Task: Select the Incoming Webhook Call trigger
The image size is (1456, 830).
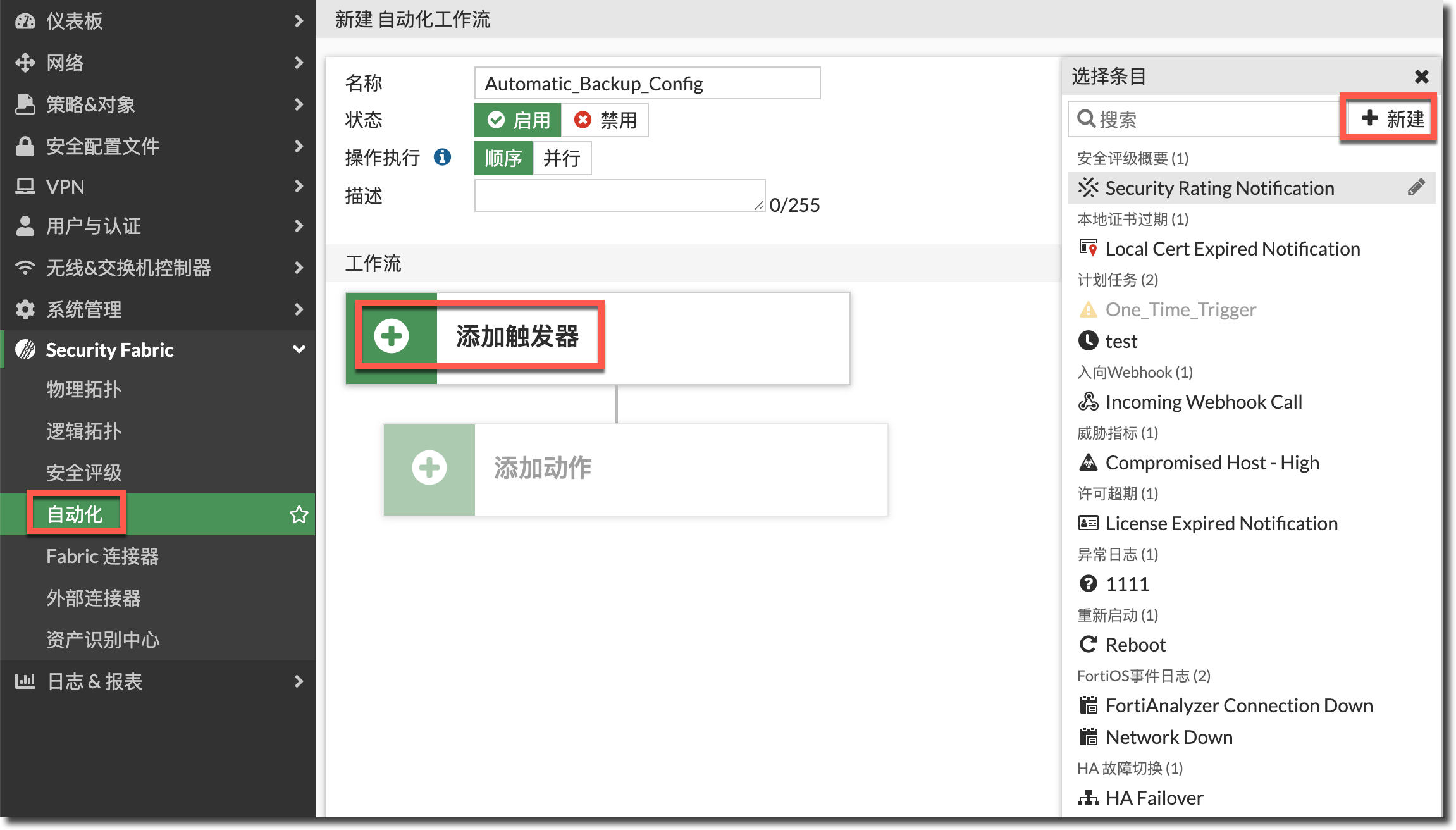Action: click(x=1203, y=402)
